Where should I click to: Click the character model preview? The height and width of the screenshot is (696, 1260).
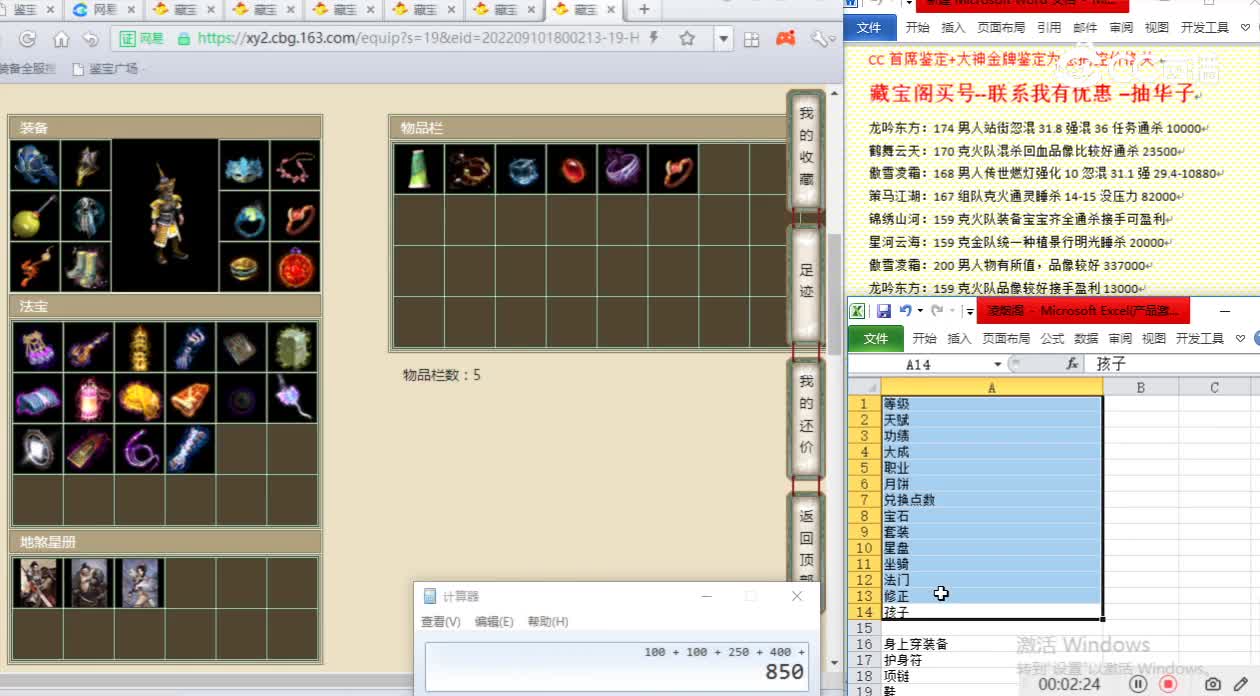click(165, 215)
